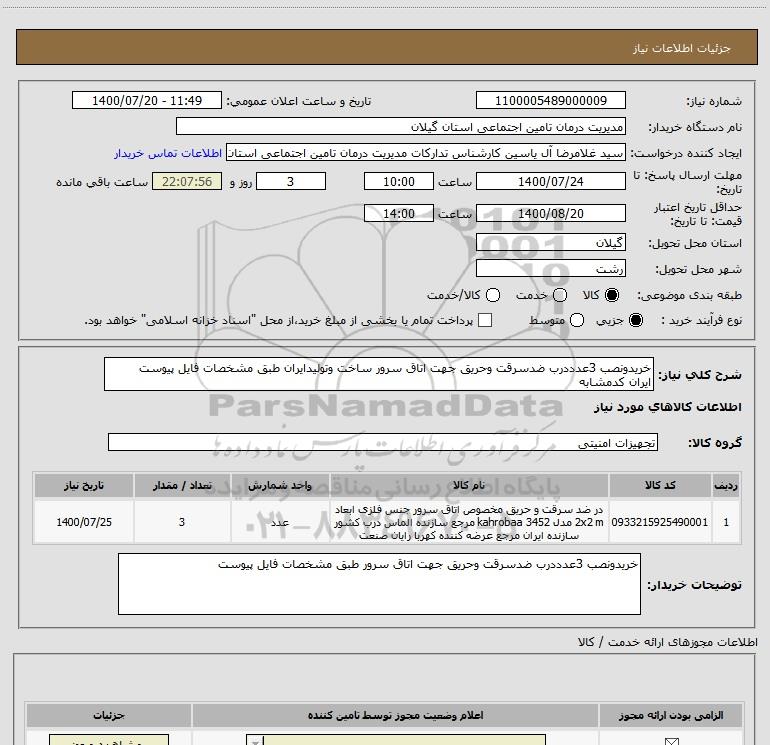
Task: Click the buyer name field مدیریت درمان تامین اجتماعی
Action: [401, 126]
